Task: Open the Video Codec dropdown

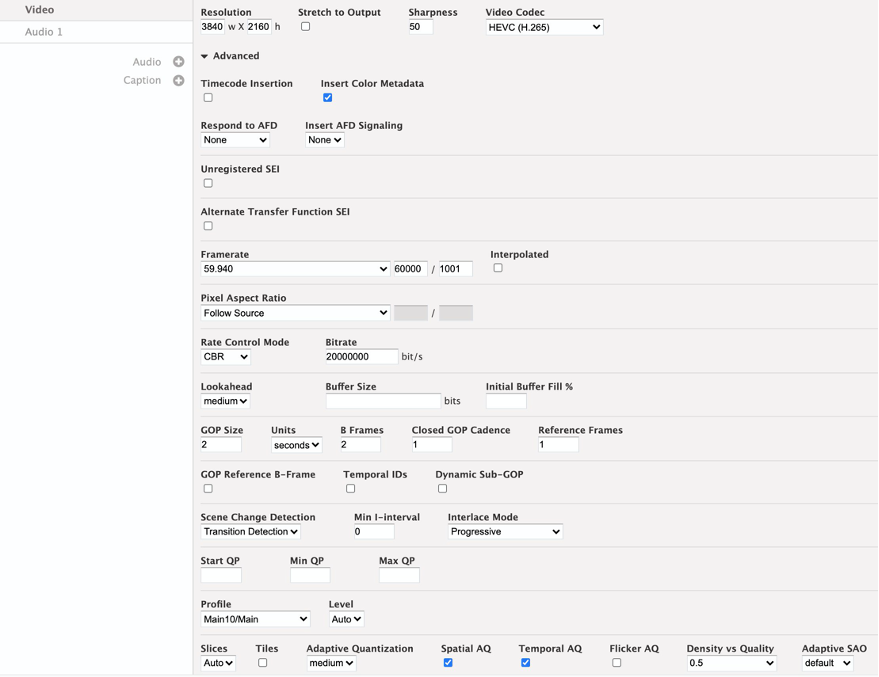Action: pyautogui.click(x=544, y=27)
